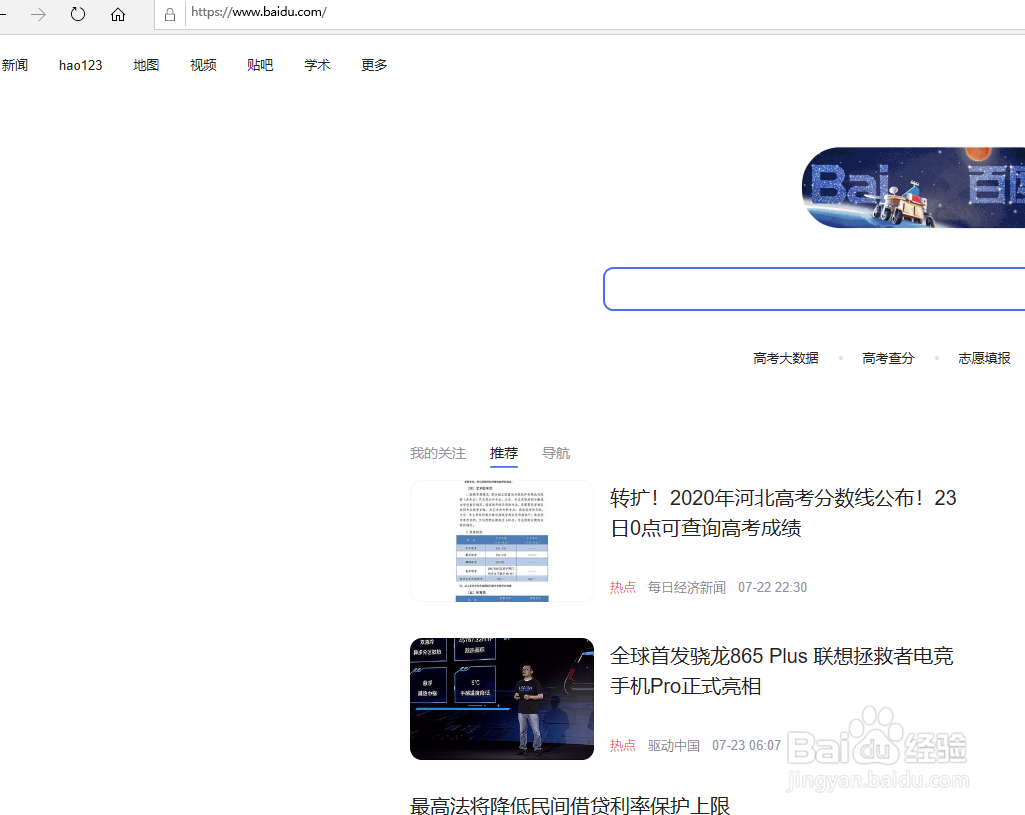Click 热点 tag under the 联想拯救者 article

coord(622,746)
